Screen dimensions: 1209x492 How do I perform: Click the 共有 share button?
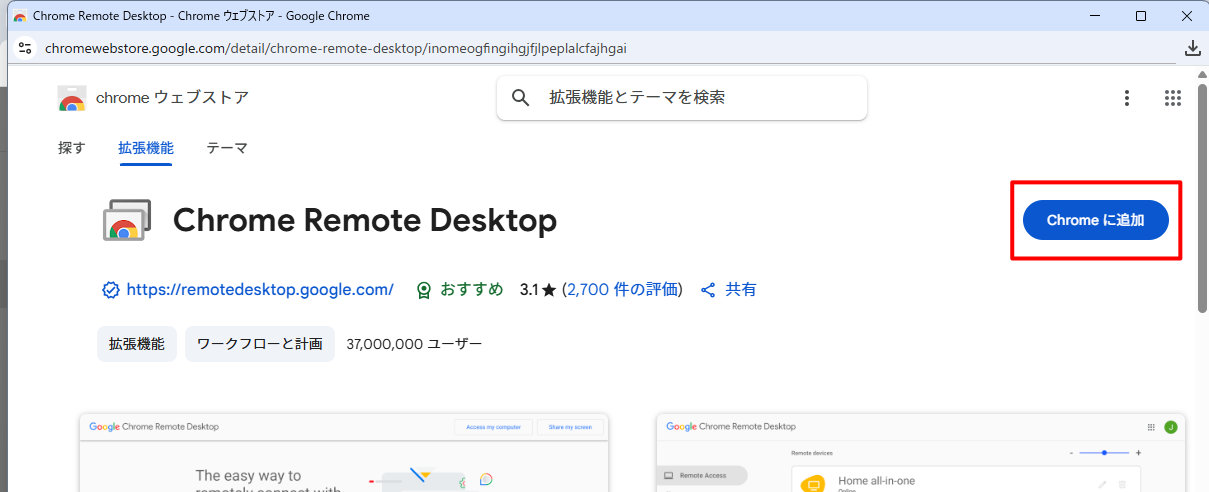[x=729, y=290]
